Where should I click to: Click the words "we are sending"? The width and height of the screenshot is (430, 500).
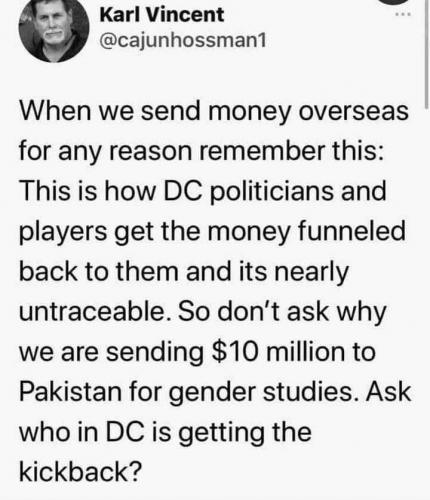[111, 352]
